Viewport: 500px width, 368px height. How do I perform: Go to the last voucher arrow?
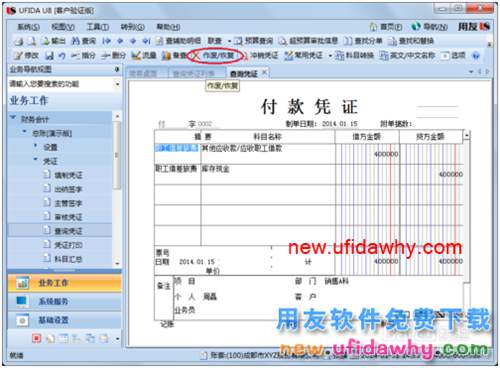click(x=146, y=41)
